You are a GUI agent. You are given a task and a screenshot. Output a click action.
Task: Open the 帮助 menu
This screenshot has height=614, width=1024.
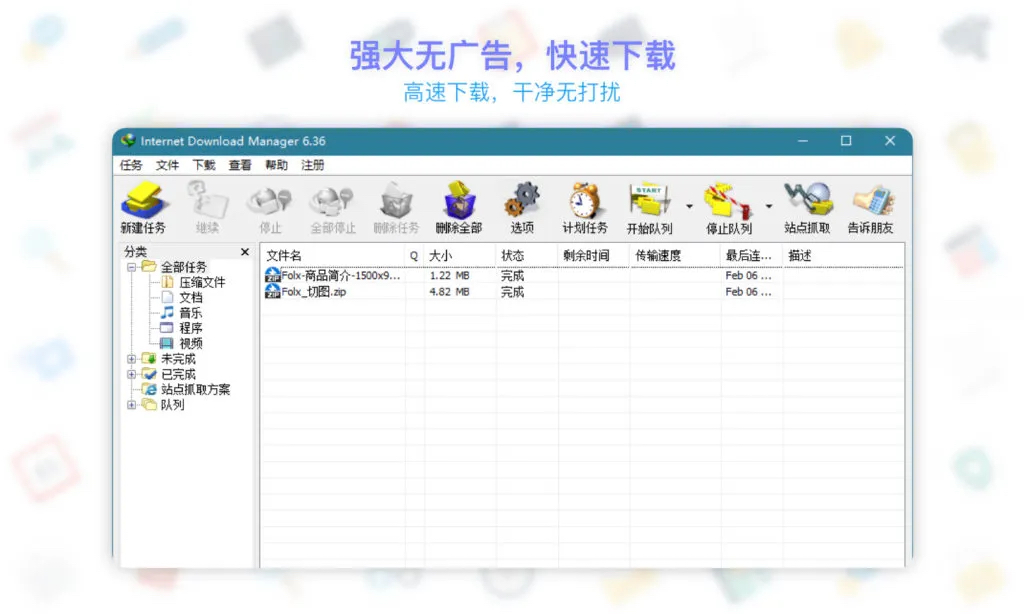pyautogui.click(x=276, y=165)
